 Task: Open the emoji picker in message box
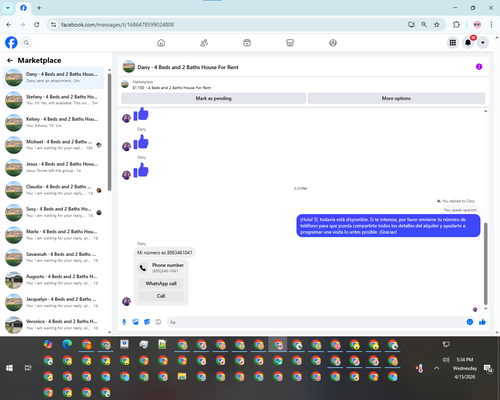pyautogui.click(x=470, y=322)
